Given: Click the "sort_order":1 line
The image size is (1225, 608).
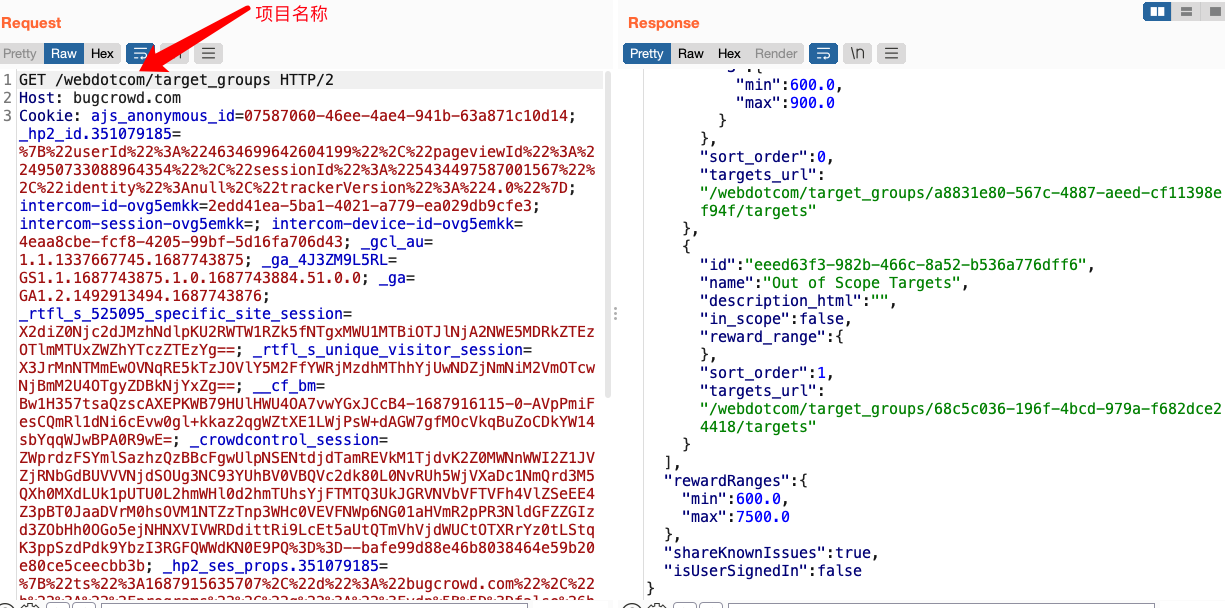Looking at the screenshot, I should (x=766, y=372).
